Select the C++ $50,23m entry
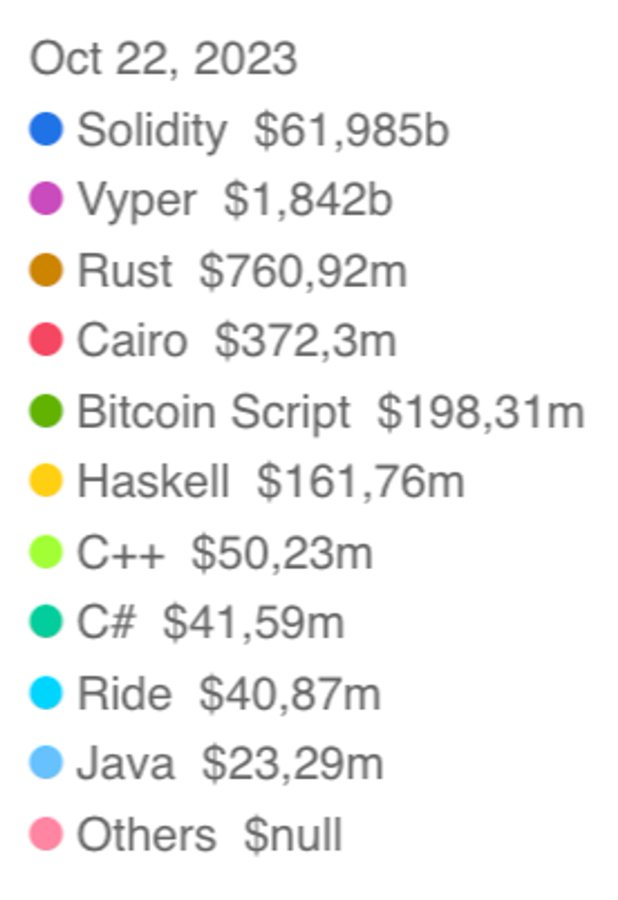618x900 pixels. (x=224, y=552)
